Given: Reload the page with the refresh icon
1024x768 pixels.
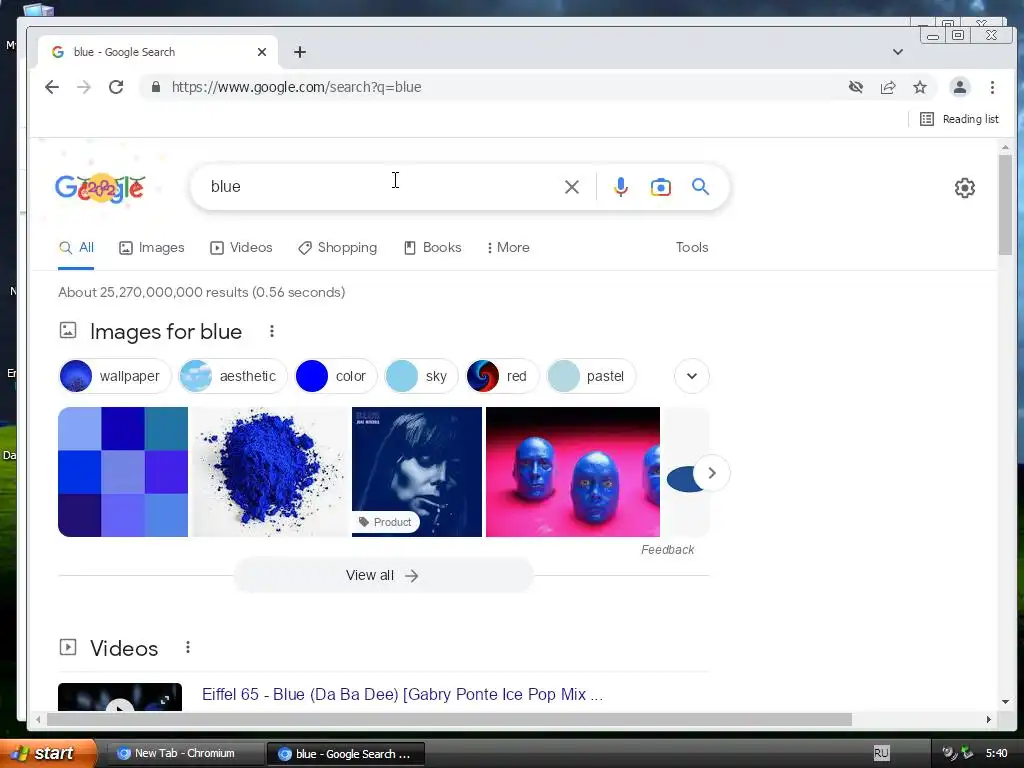Looking at the screenshot, I should point(116,87).
